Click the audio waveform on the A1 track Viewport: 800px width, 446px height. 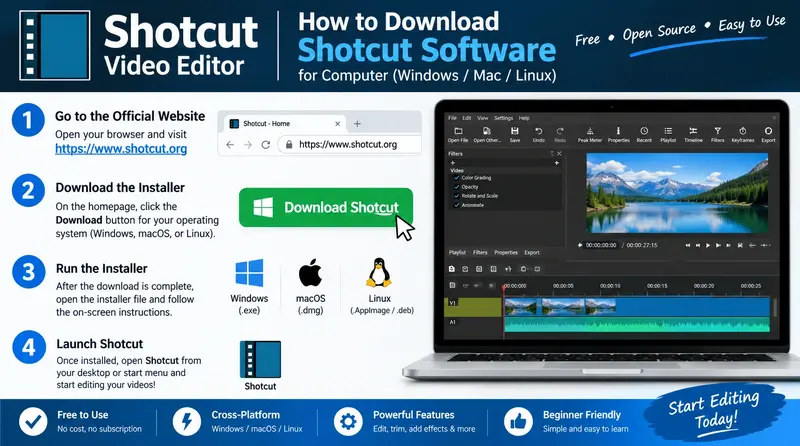point(637,326)
